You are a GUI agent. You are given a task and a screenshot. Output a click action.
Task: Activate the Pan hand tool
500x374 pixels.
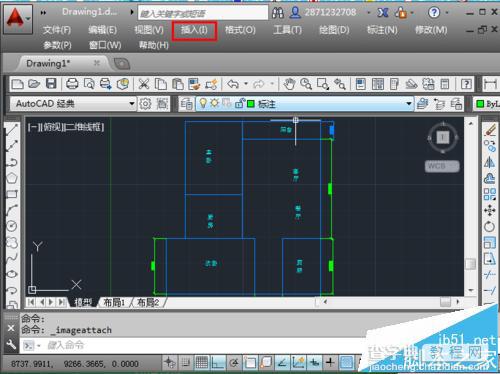coord(289,84)
